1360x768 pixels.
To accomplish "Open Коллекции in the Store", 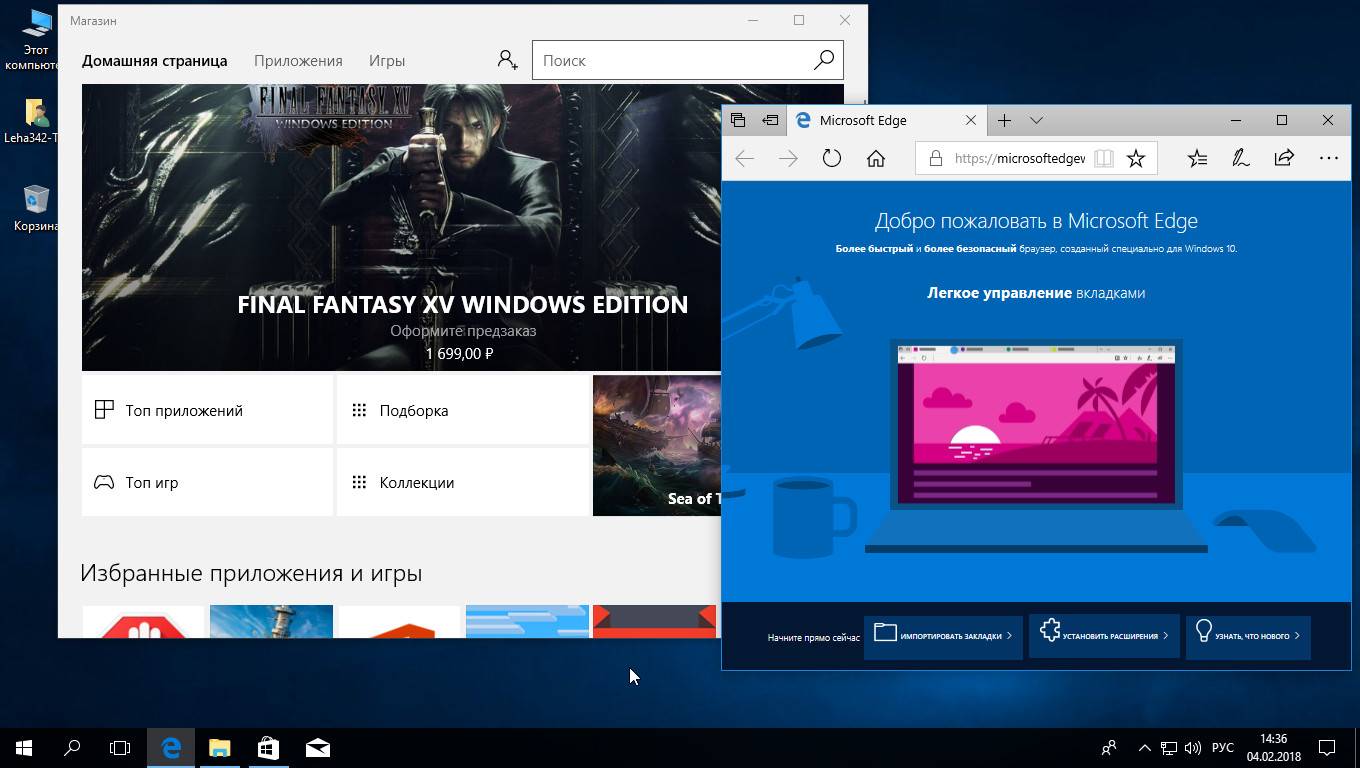I will 462,482.
